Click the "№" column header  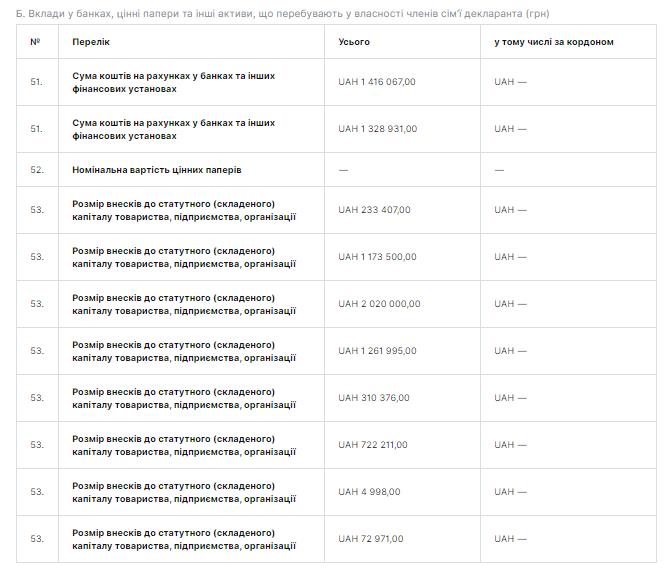point(36,42)
